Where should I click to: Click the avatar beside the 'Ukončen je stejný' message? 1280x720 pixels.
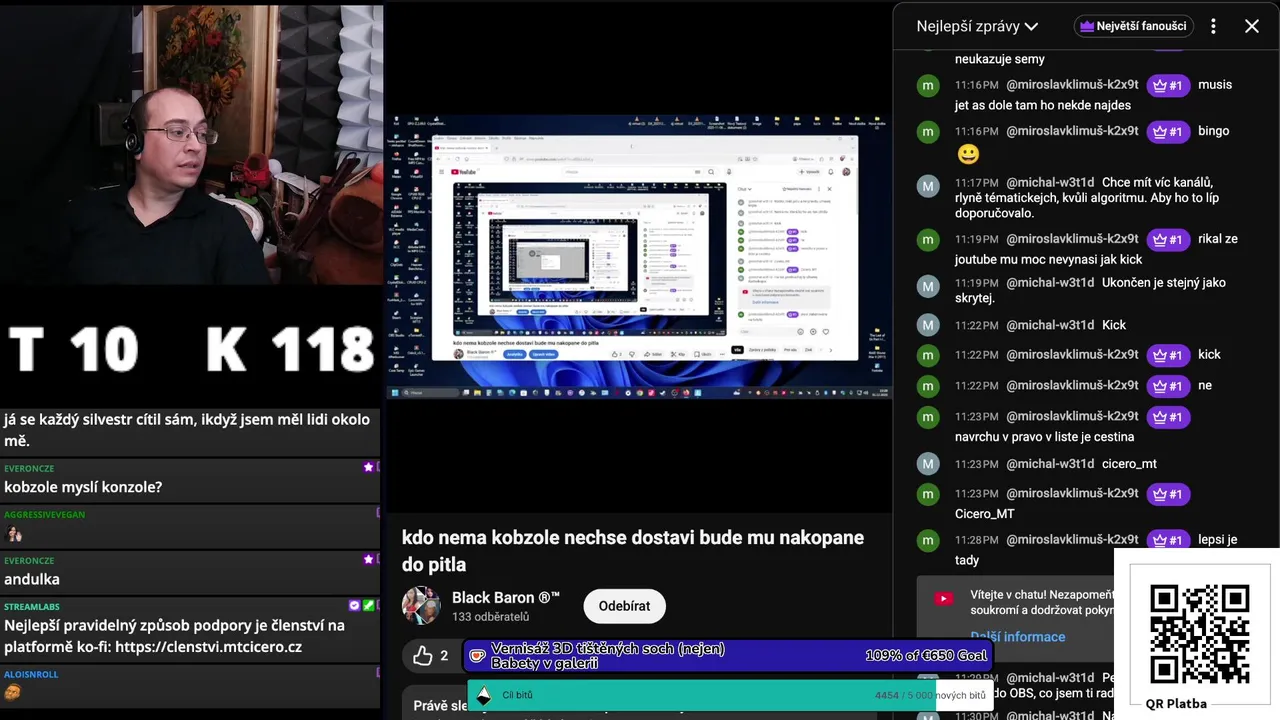pos(928,286)
